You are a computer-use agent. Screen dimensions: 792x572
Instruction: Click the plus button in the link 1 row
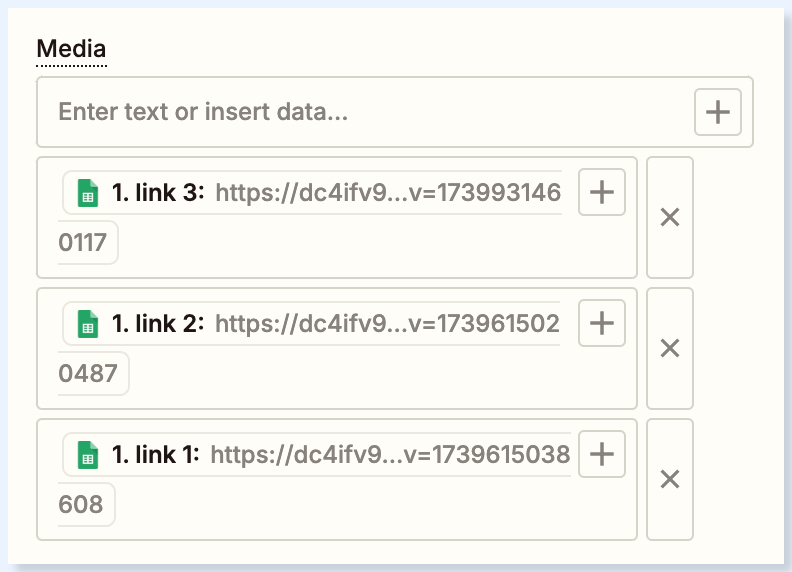coord(602,455)
